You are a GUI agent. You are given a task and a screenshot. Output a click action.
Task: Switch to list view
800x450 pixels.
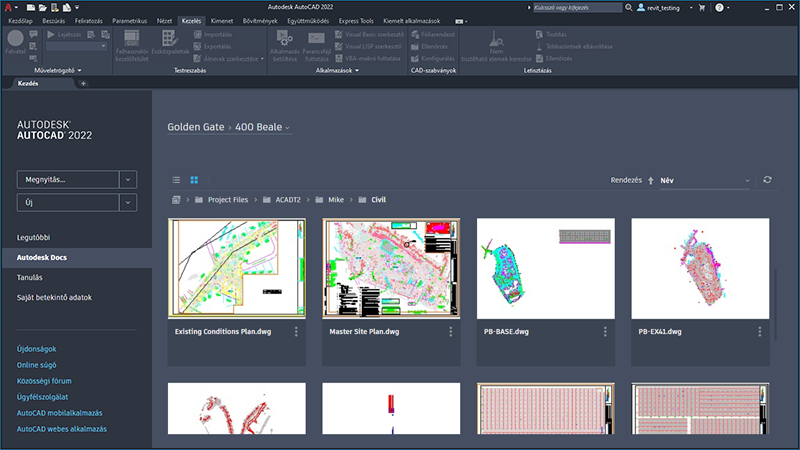click(x=177, y=180)
